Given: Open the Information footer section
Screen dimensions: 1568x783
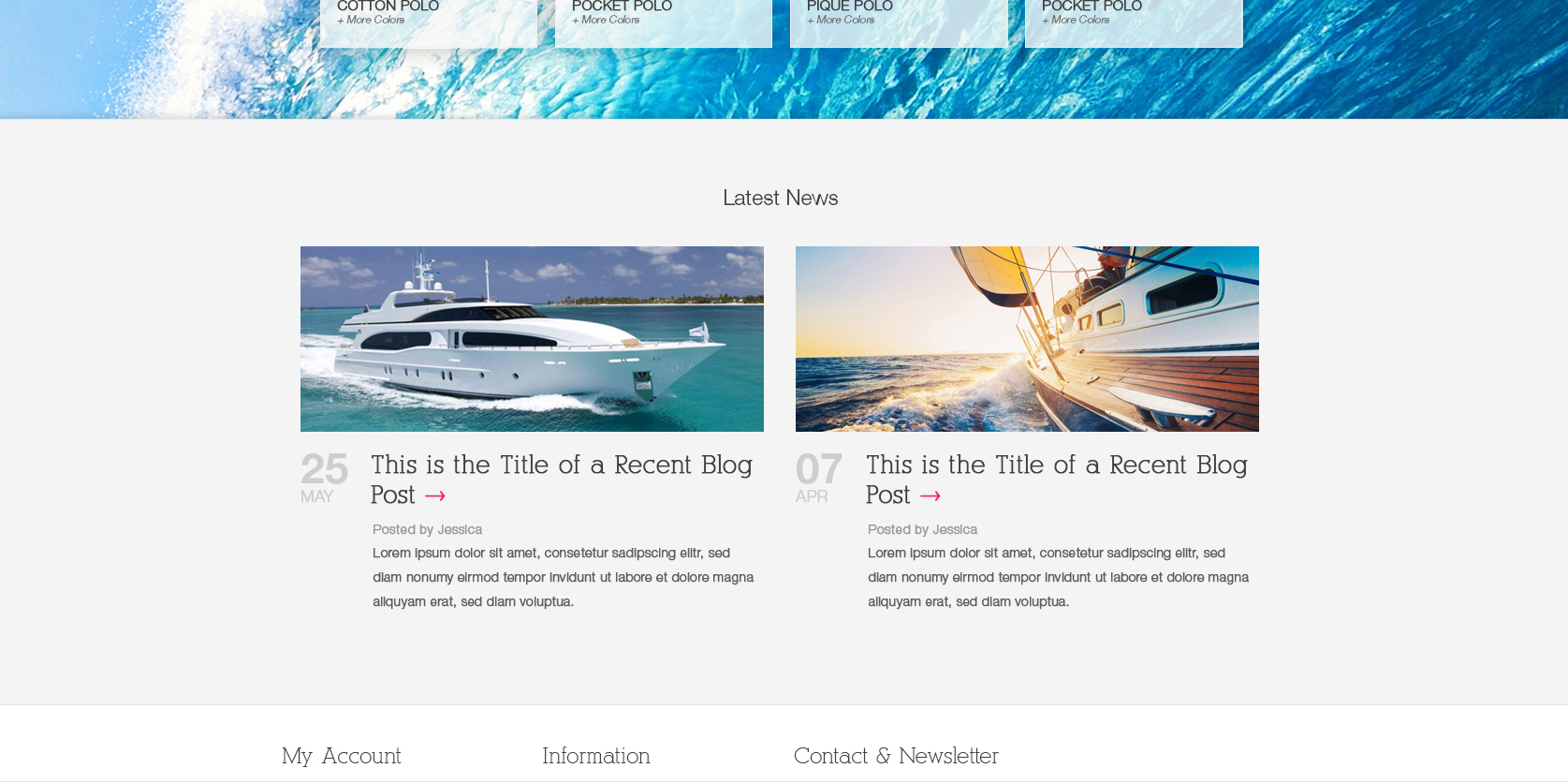Looking at the screenshot, I should tap(596, 756).
